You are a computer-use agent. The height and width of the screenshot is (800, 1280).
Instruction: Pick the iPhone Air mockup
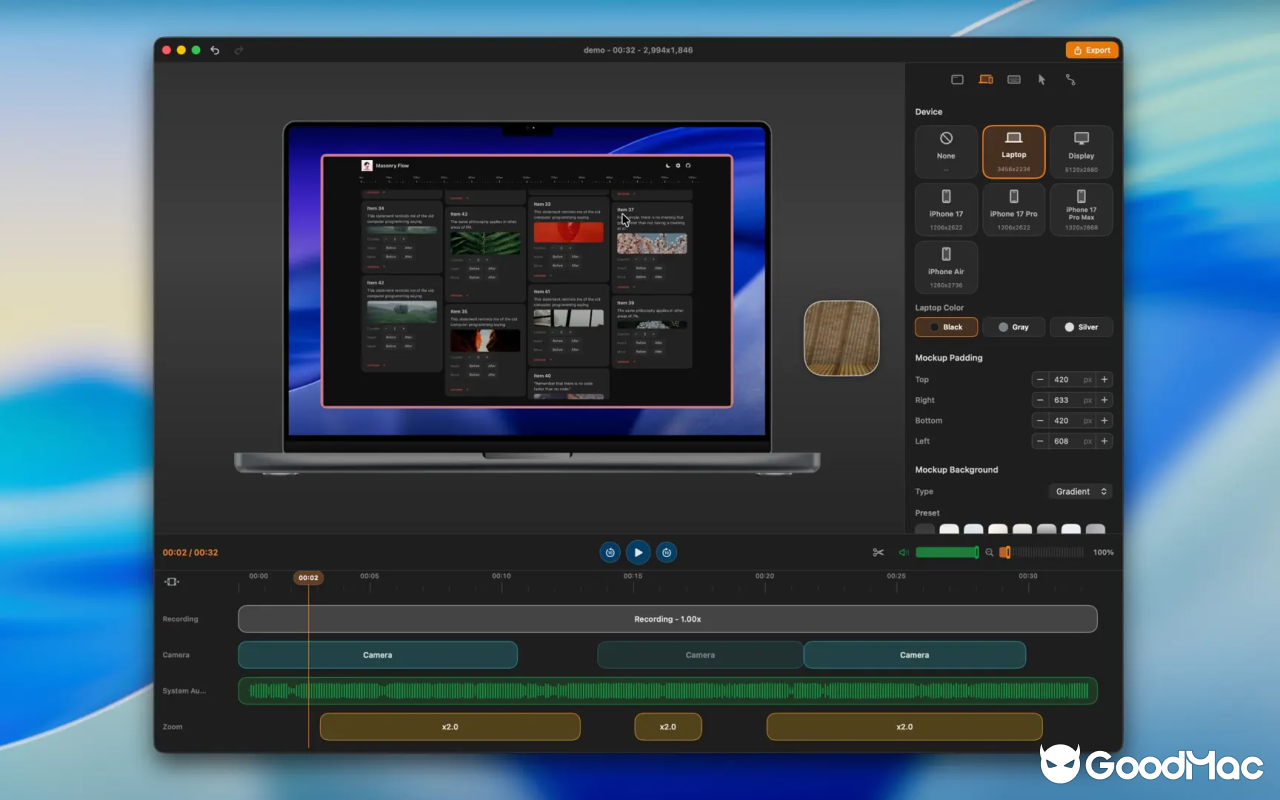tap(946, 267)
